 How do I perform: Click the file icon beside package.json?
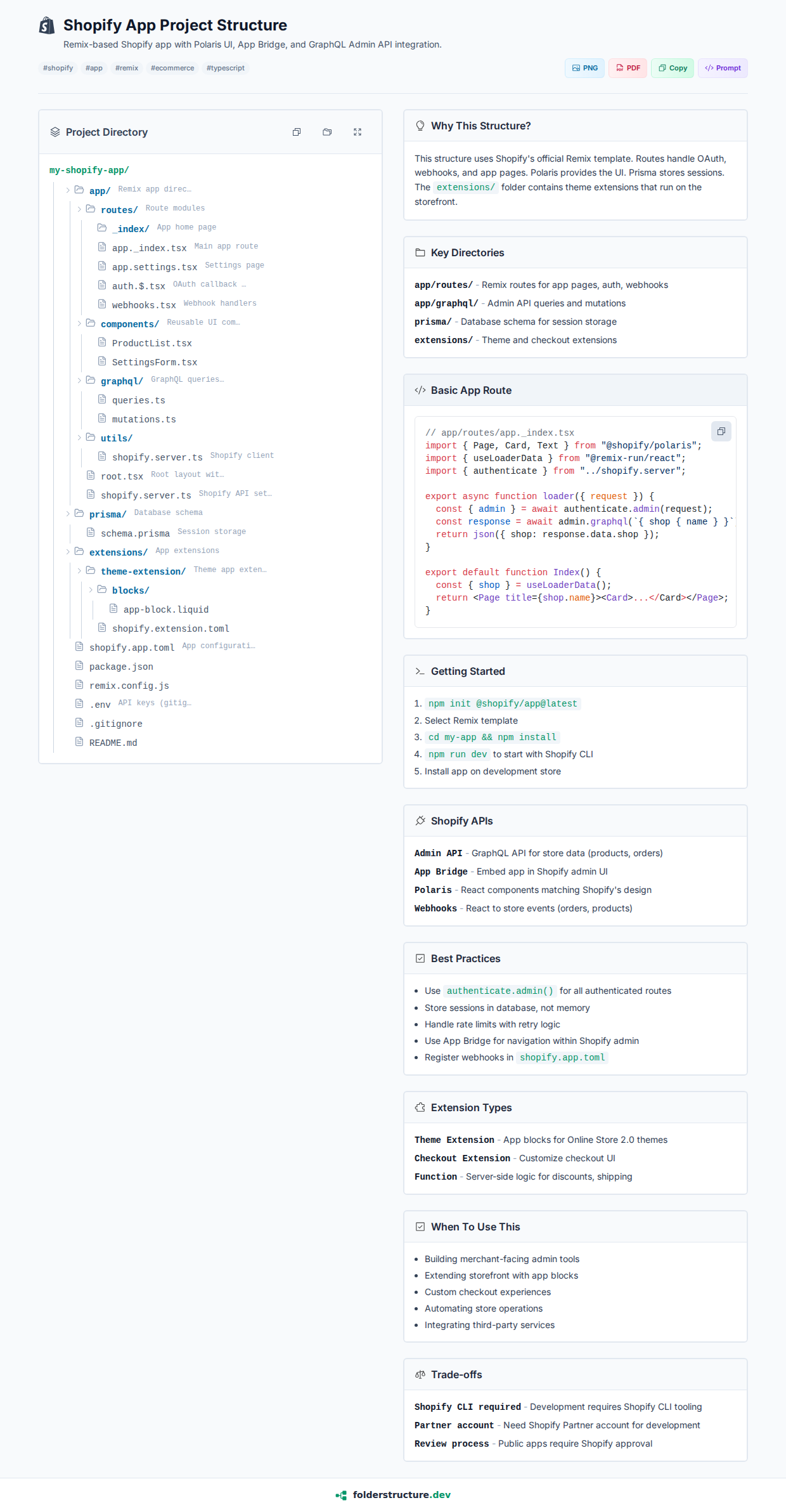[79, 665]
